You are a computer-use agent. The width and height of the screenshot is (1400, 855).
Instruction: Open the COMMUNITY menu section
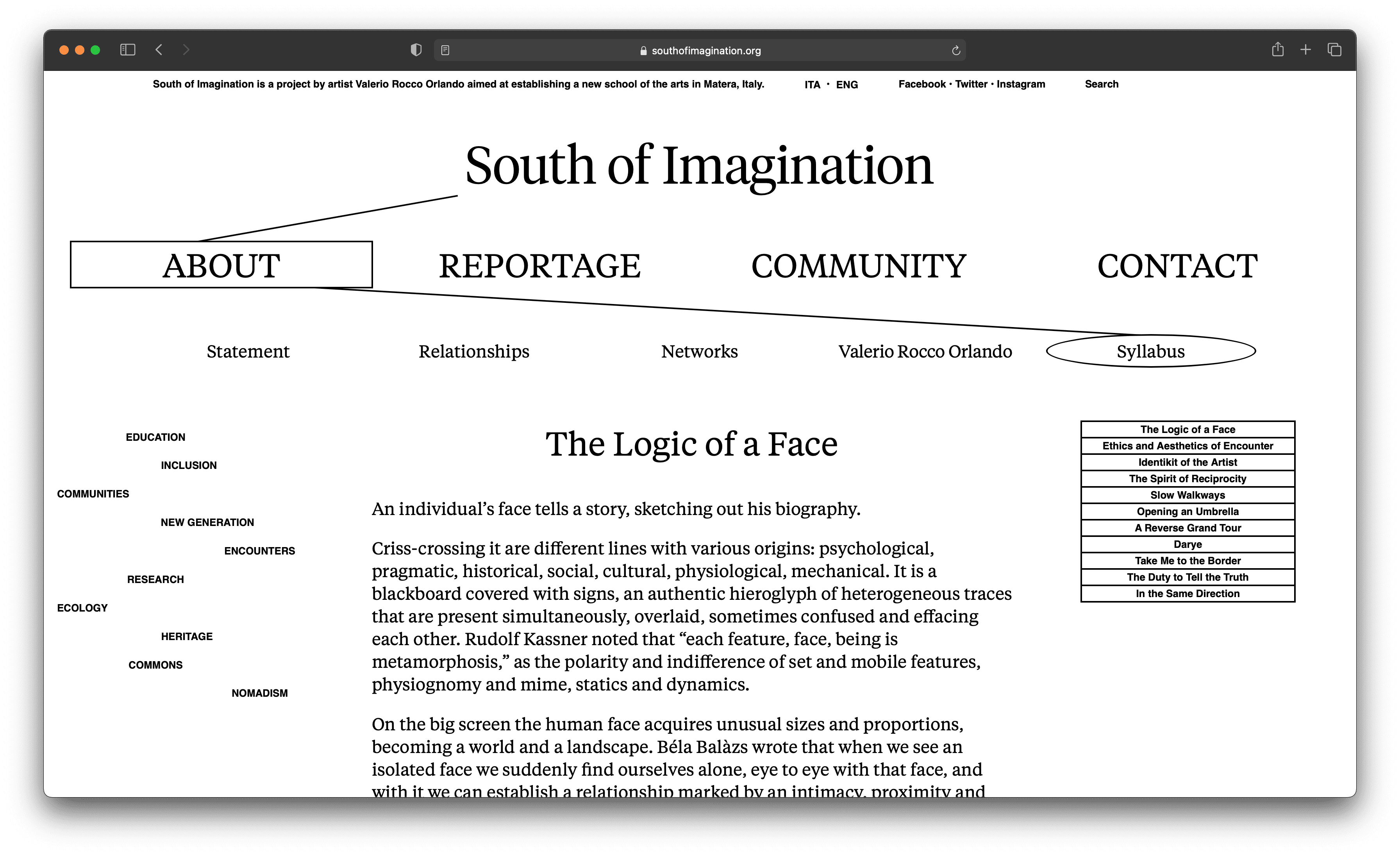pyautogui.click(x=859, y=265)
